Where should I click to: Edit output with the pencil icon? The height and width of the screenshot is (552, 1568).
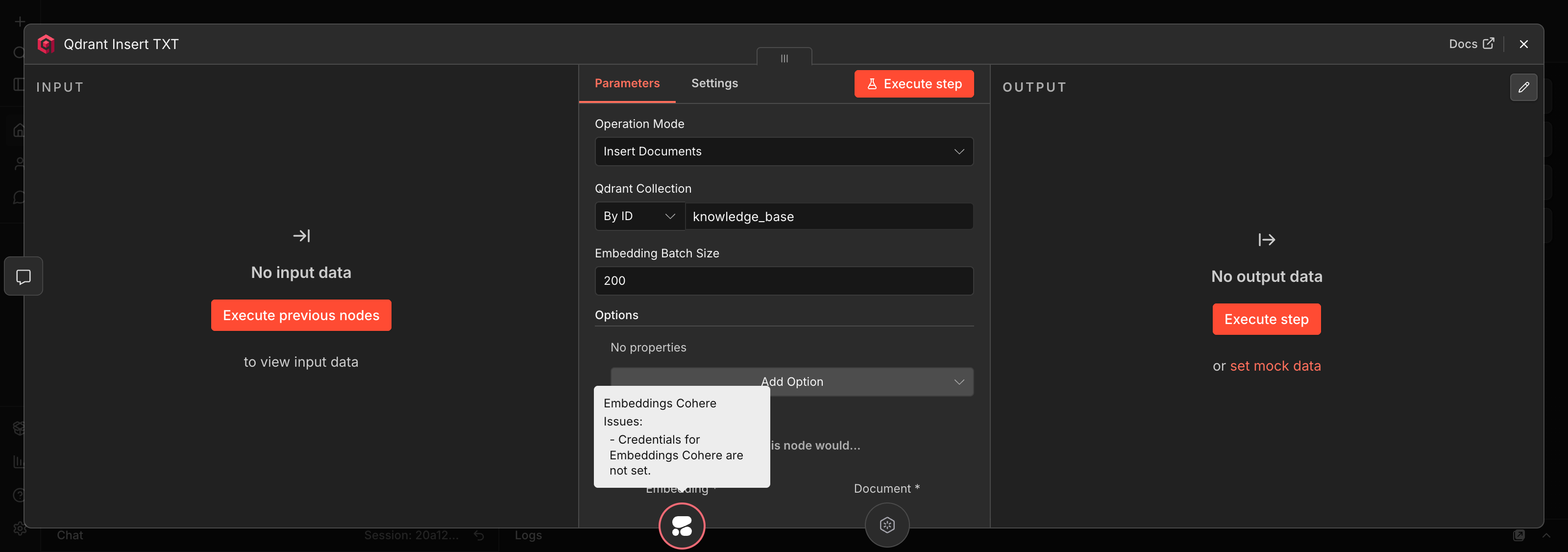point(1523,87)
